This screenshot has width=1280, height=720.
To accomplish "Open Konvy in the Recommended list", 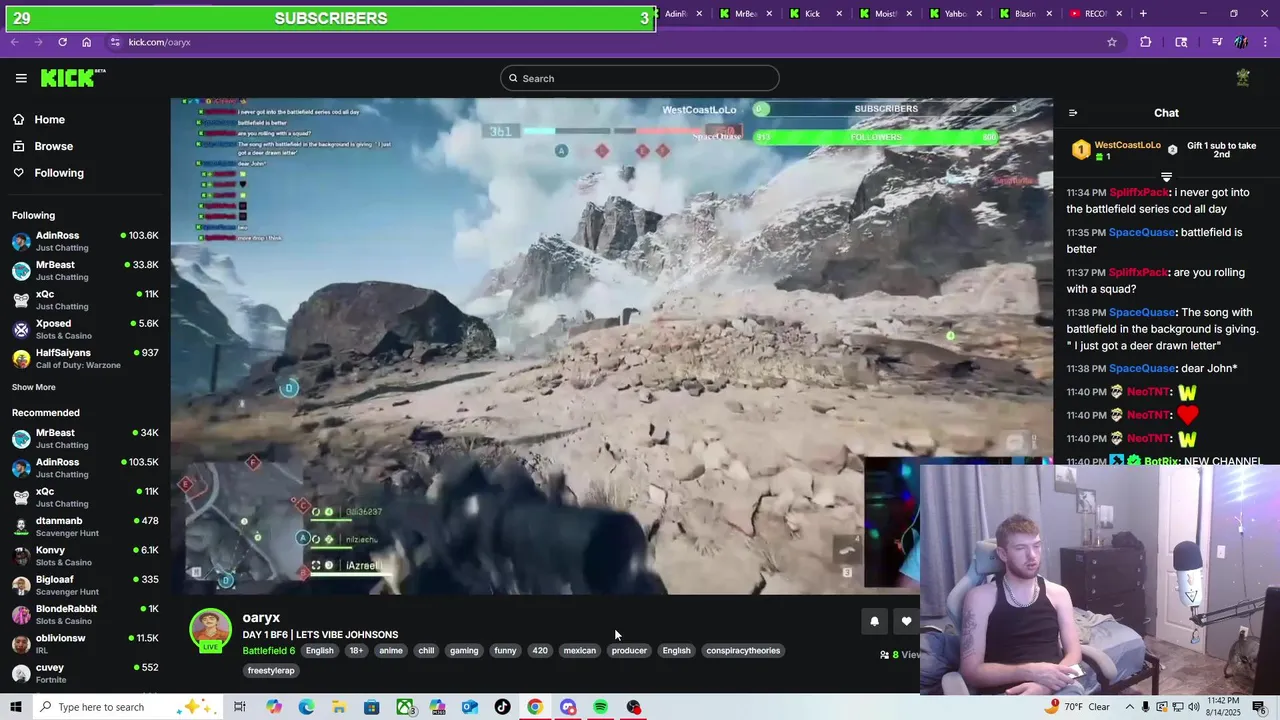I will coord(85,556).
